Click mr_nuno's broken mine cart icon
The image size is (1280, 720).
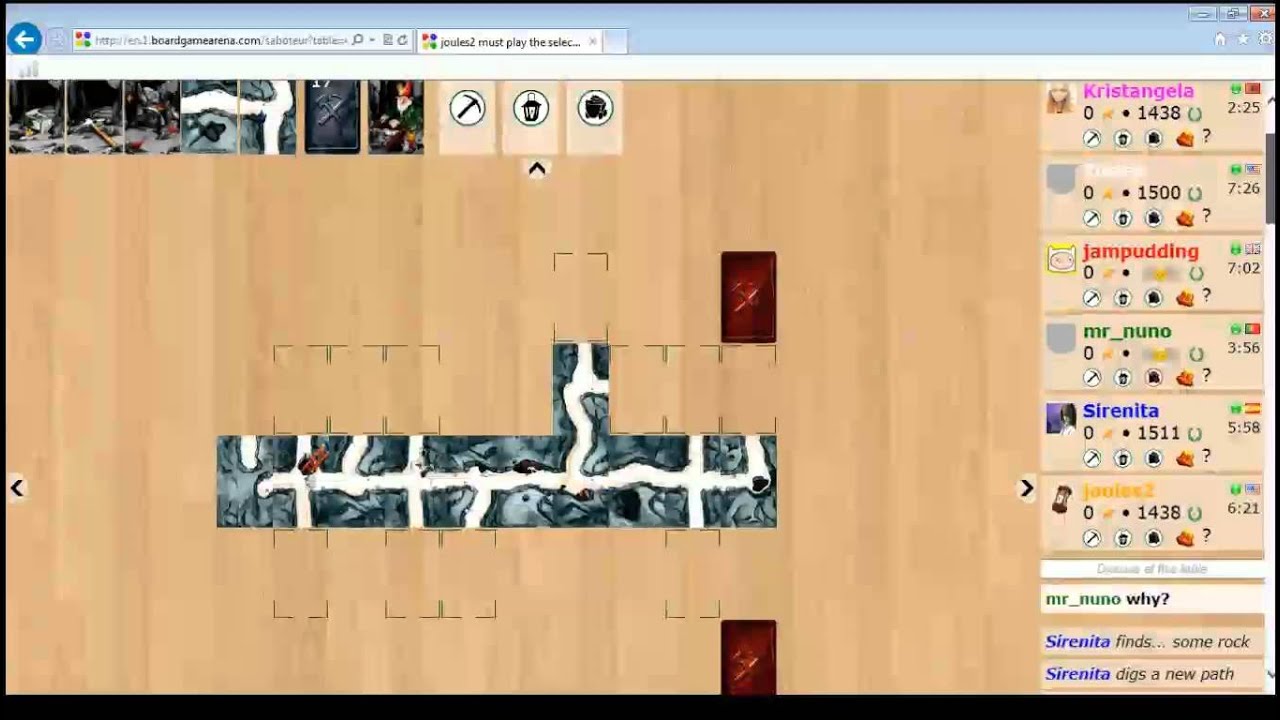(1154, 378)
